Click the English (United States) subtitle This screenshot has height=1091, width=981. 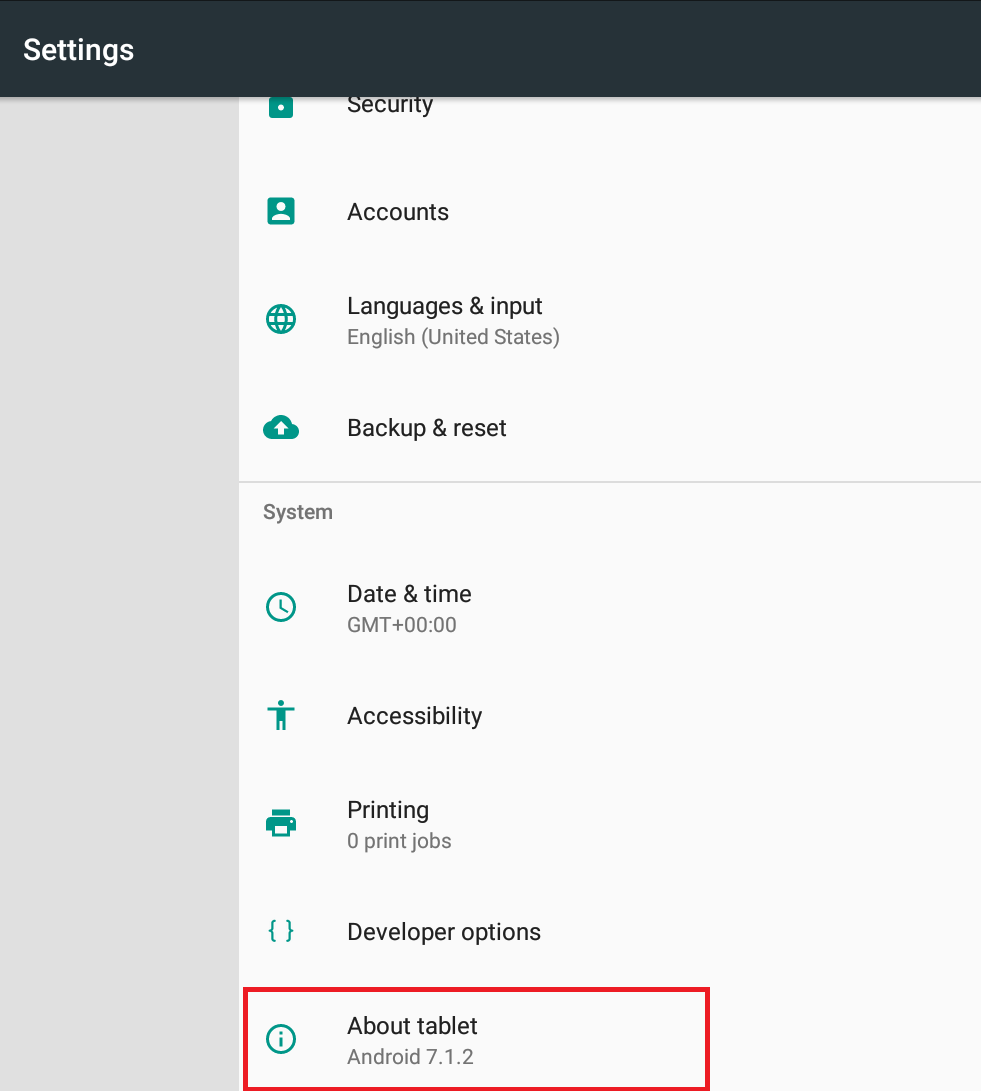(453, 337)
